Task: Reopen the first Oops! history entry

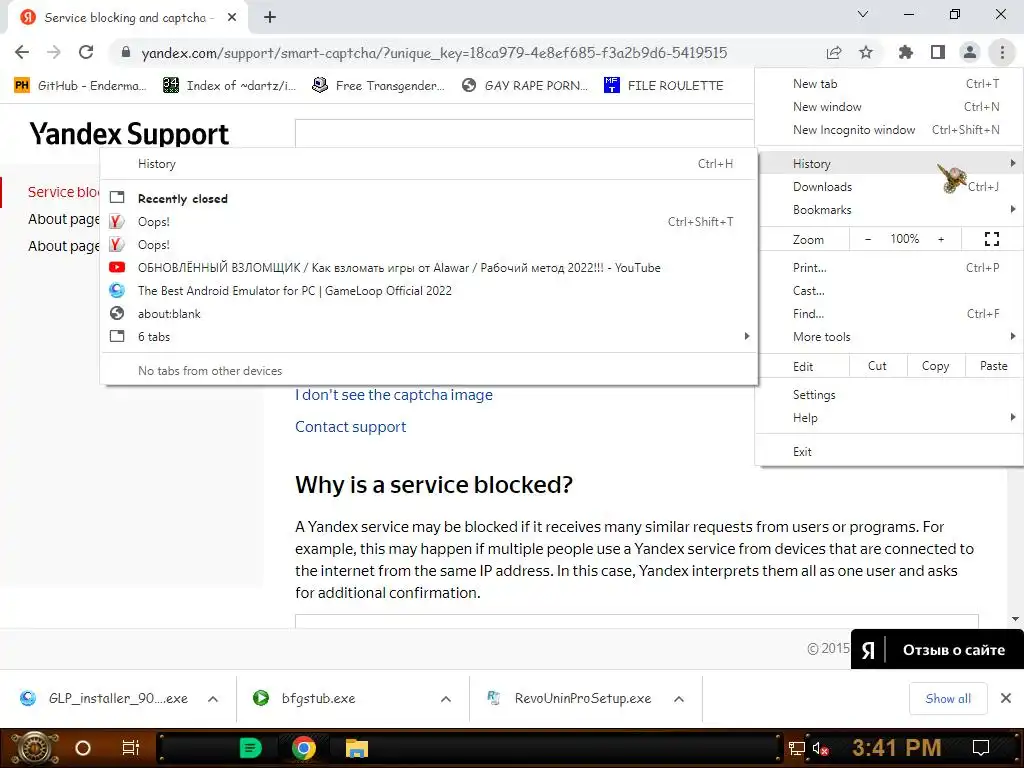Action: 429,222
